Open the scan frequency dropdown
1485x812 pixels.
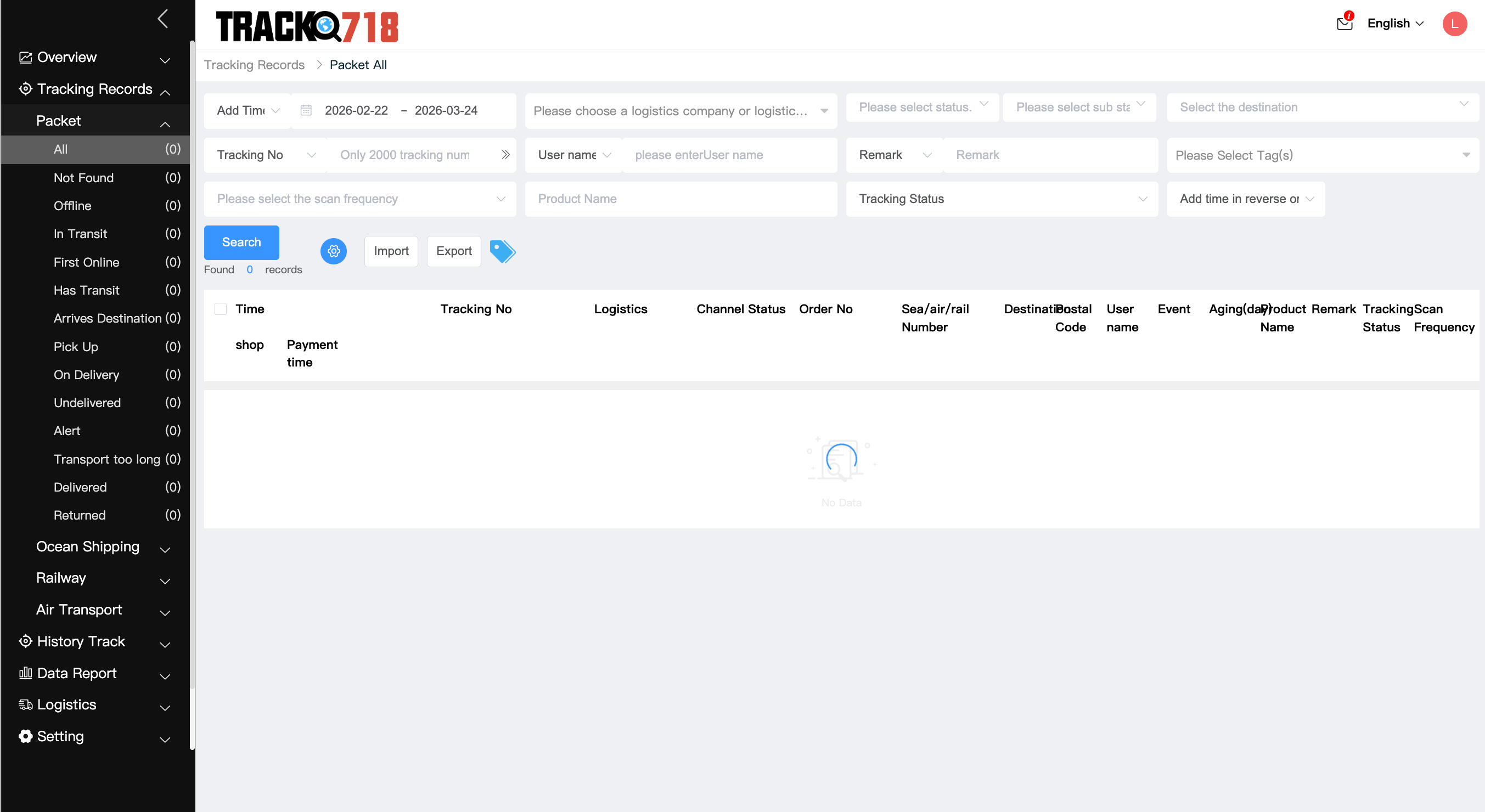(x=359, y=199)
